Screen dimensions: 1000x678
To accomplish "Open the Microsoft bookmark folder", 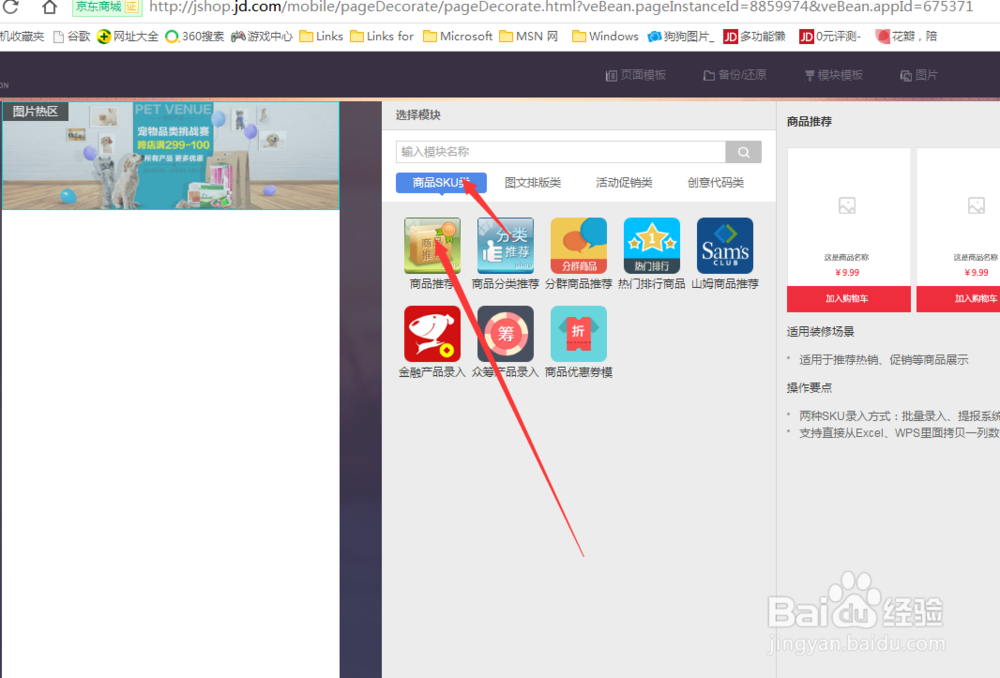I will tap(458, 36).
